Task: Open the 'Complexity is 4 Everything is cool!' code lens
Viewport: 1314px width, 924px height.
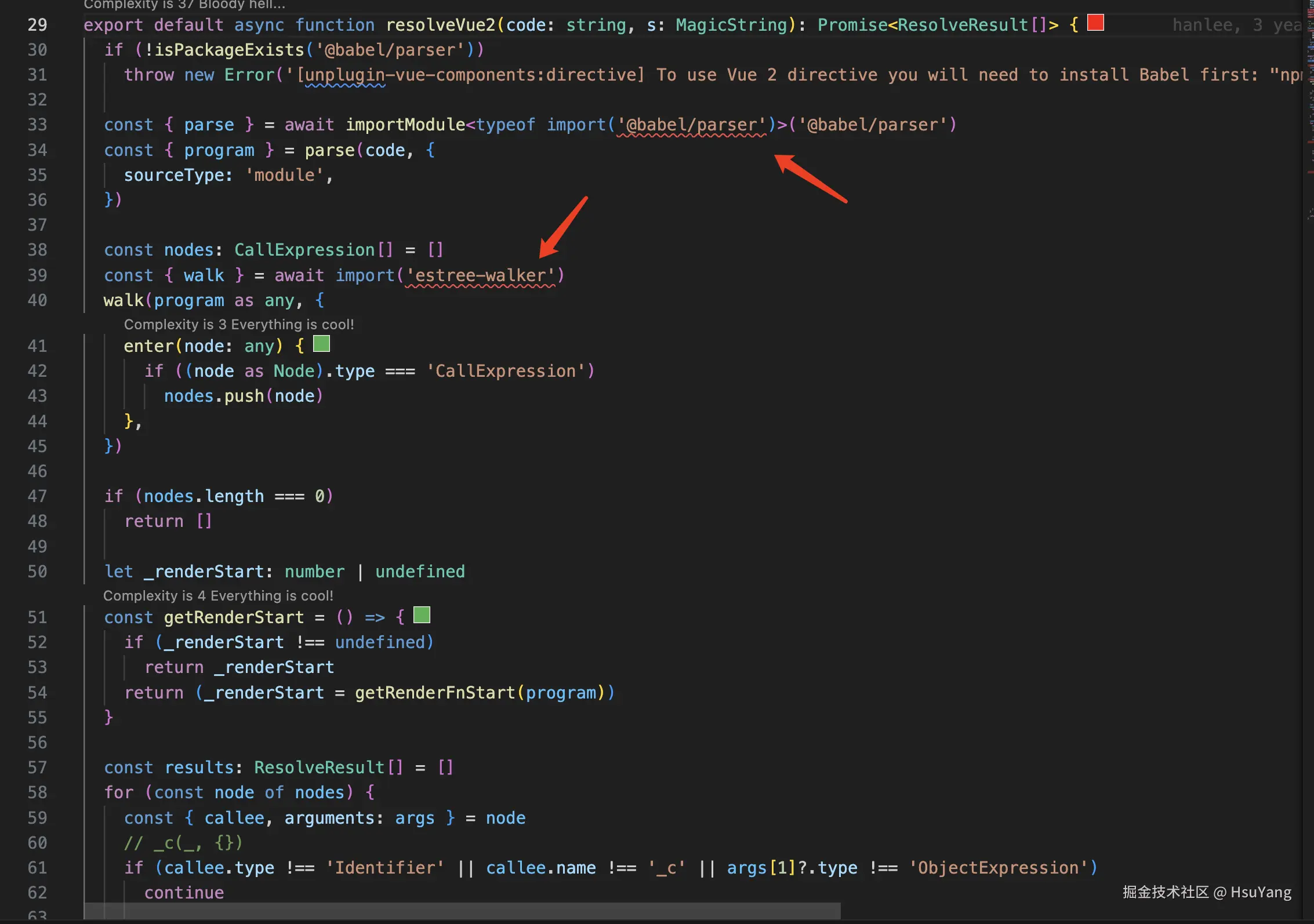Action: [x=218, y=595]
